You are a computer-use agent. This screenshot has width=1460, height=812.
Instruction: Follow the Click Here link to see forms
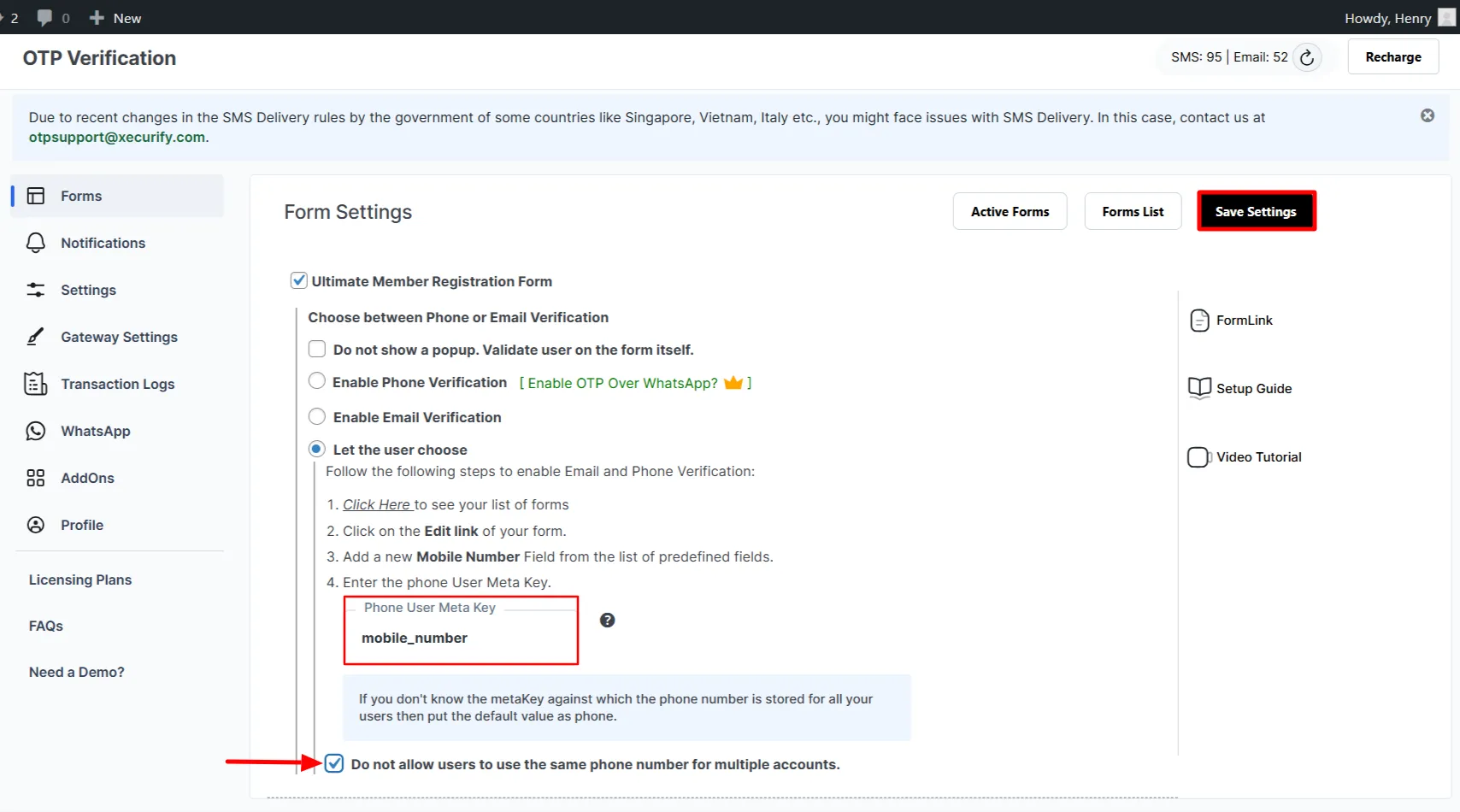(376, 504)
